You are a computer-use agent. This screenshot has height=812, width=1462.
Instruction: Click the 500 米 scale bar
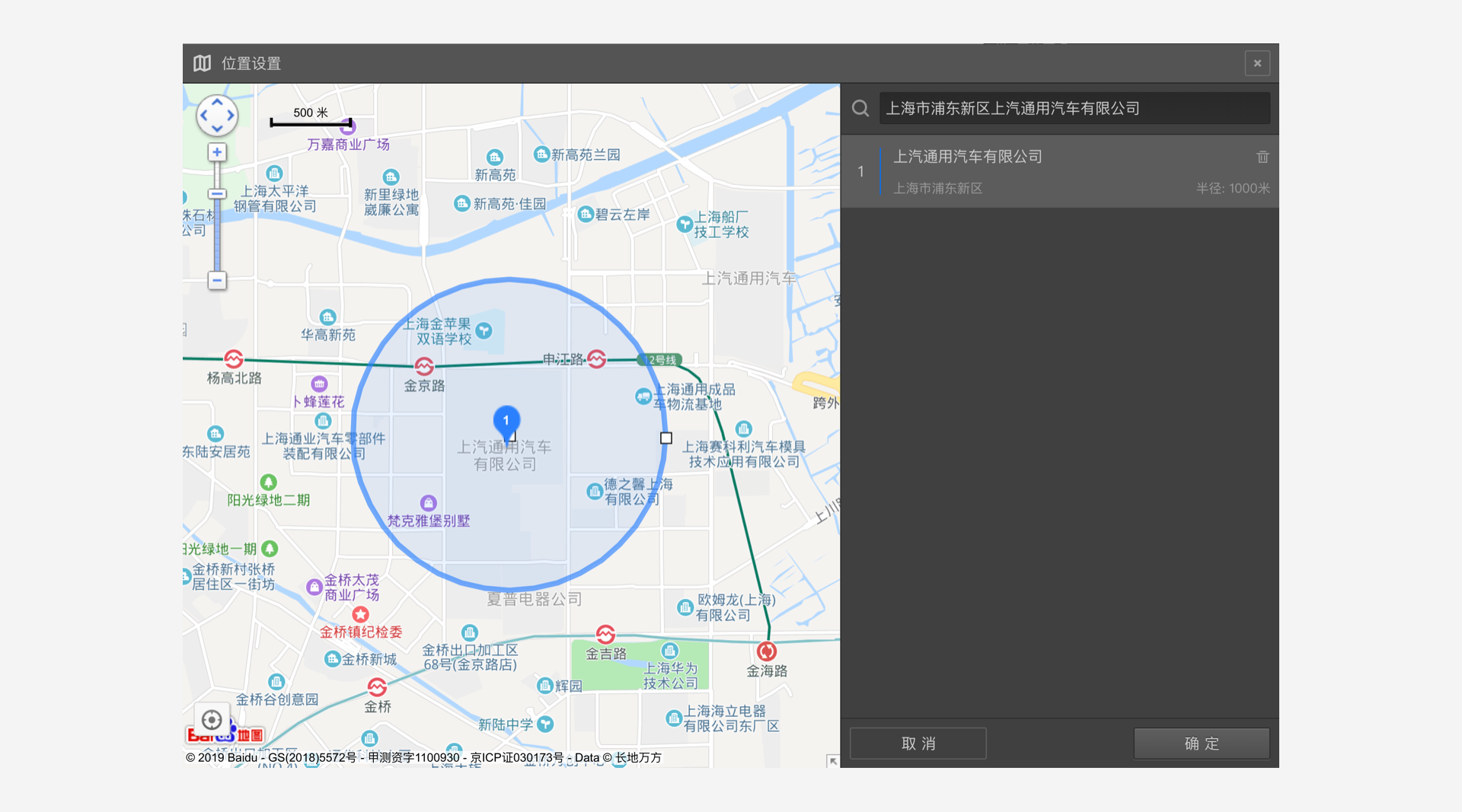[x=311, y=117]
